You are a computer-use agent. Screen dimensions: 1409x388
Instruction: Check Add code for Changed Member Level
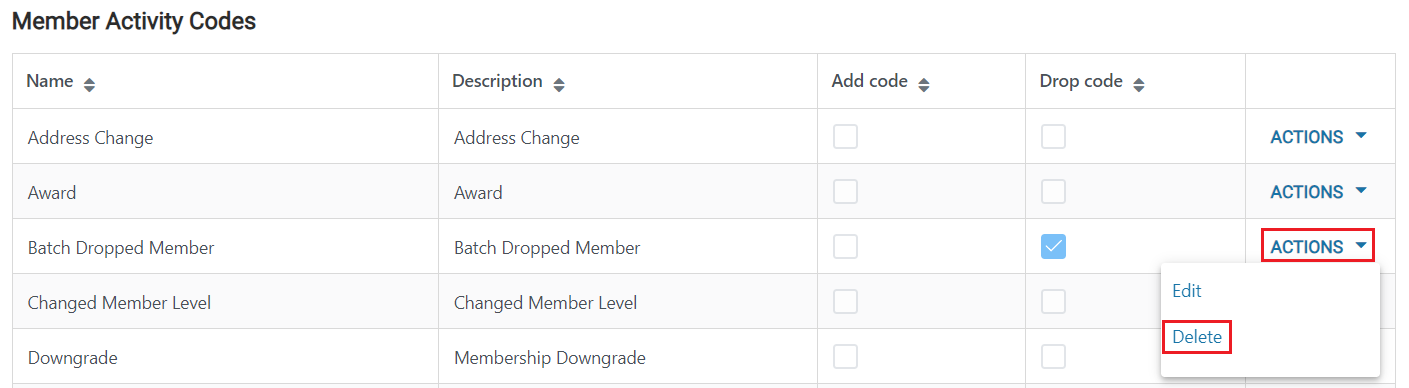pyautogui.click(x=845, y=302)
